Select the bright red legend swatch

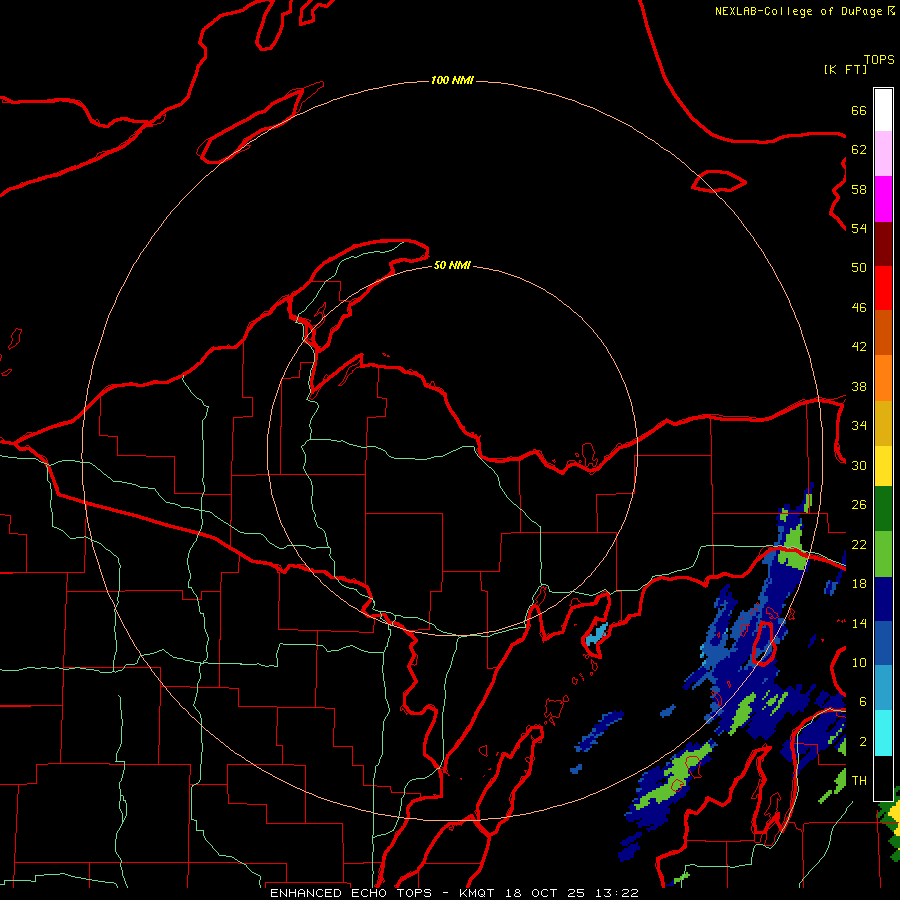tap(883, 288)
